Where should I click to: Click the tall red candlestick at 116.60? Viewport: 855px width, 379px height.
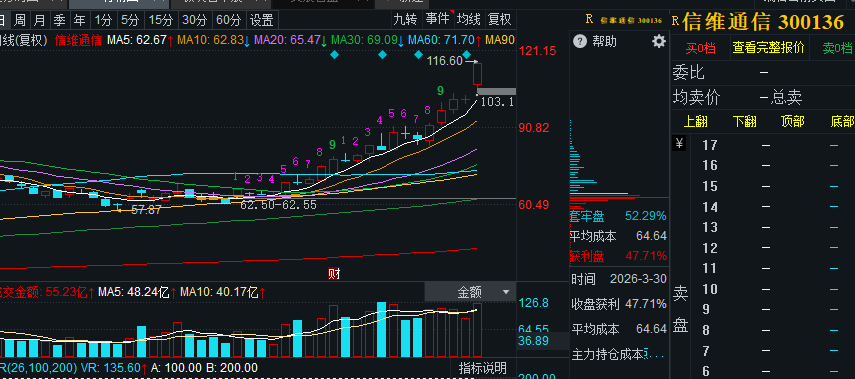(477, 74)
